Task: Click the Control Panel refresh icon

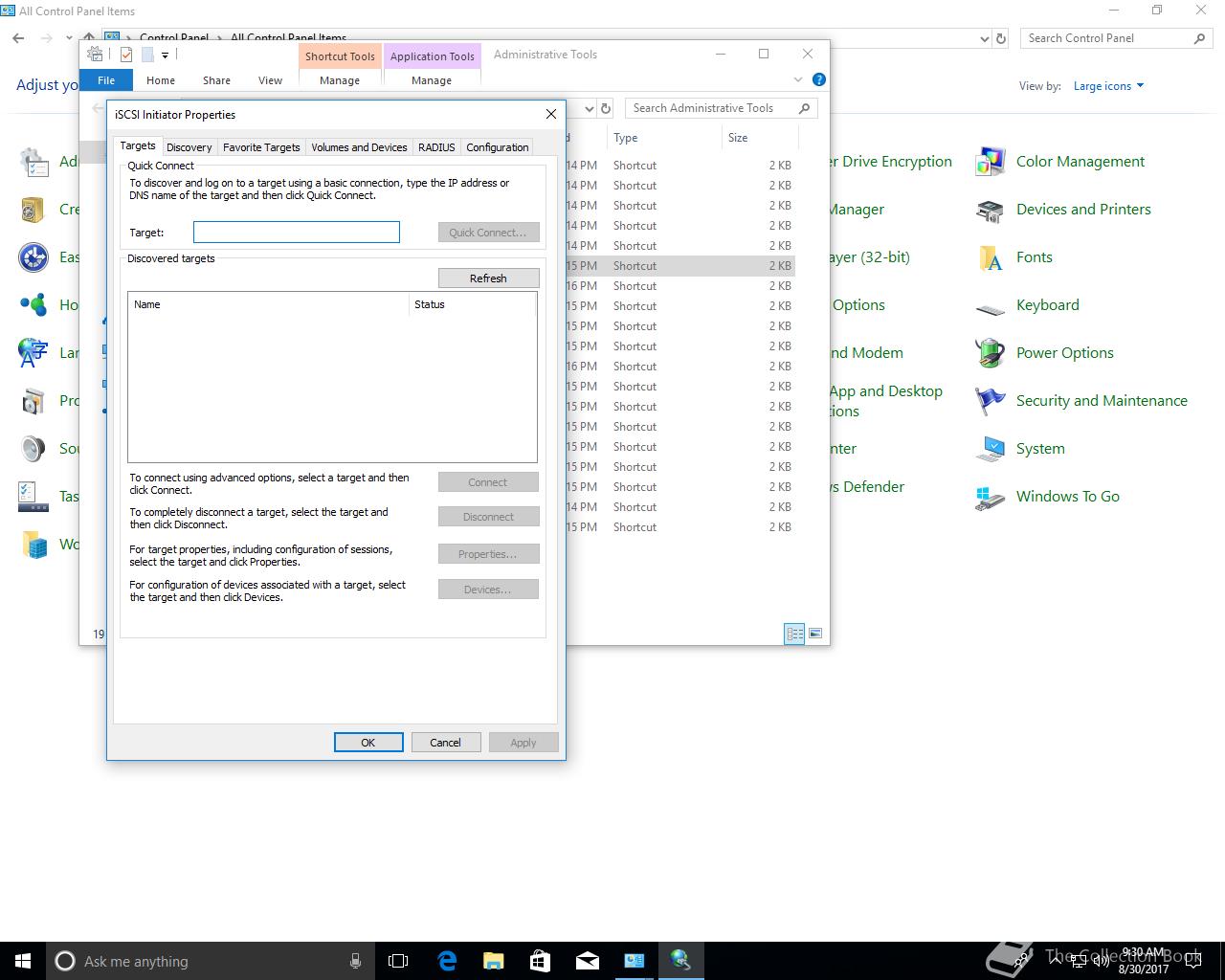Action: click(x=1001, y=38)
